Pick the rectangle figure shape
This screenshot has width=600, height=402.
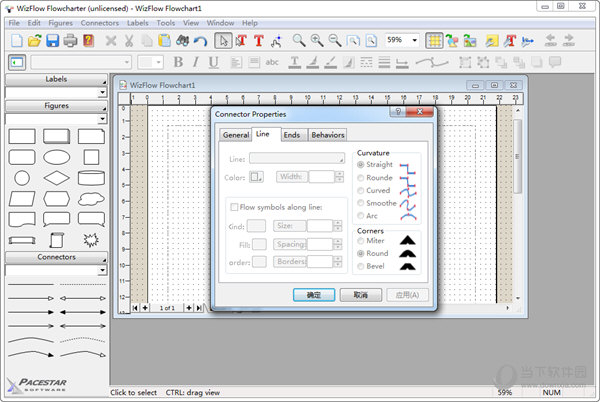(x=22, y=136)
